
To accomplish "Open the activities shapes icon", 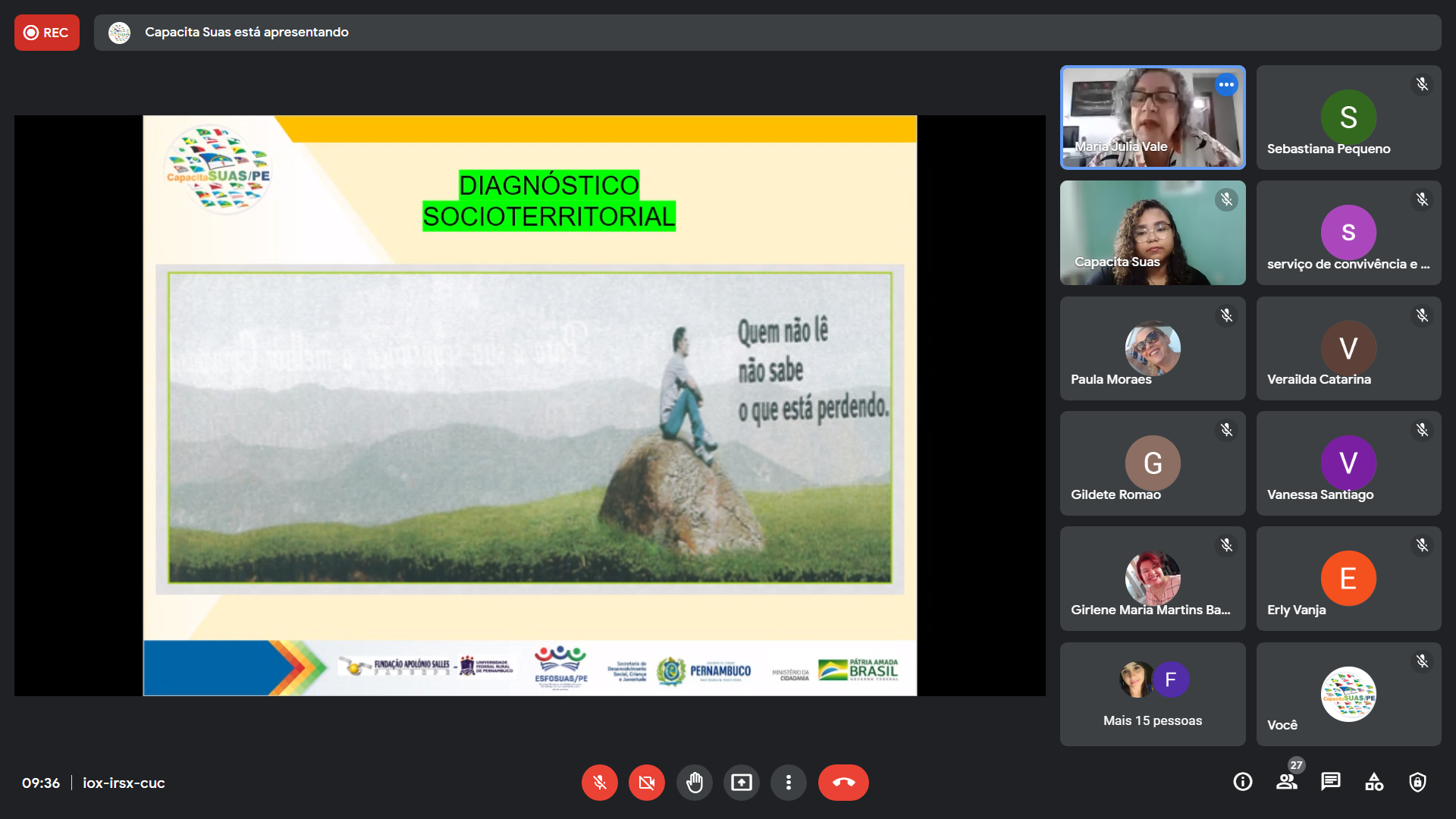I will pos(1374,782).
